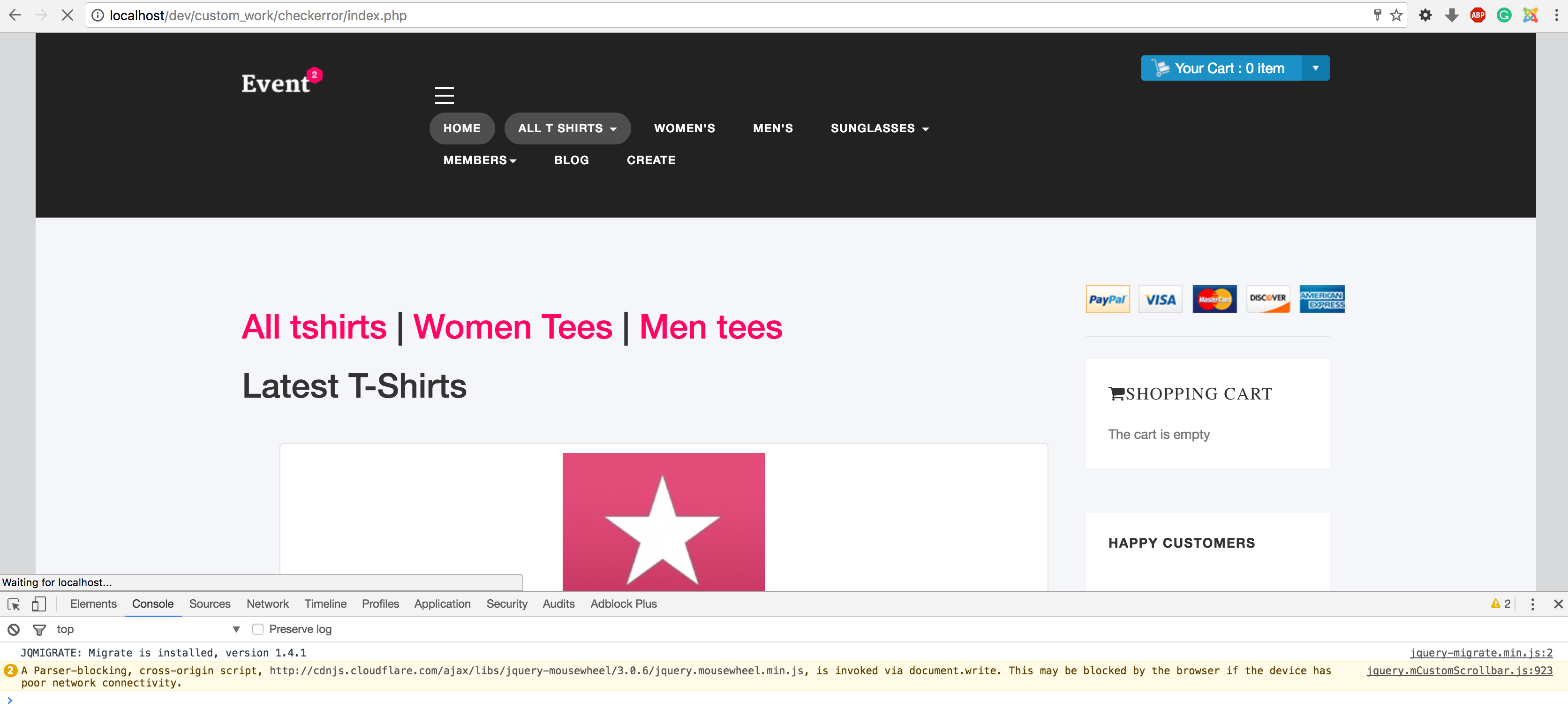Viewport: 1568px width, 724px height.
Task: Click the clear console icon
Action: point(14,629)
